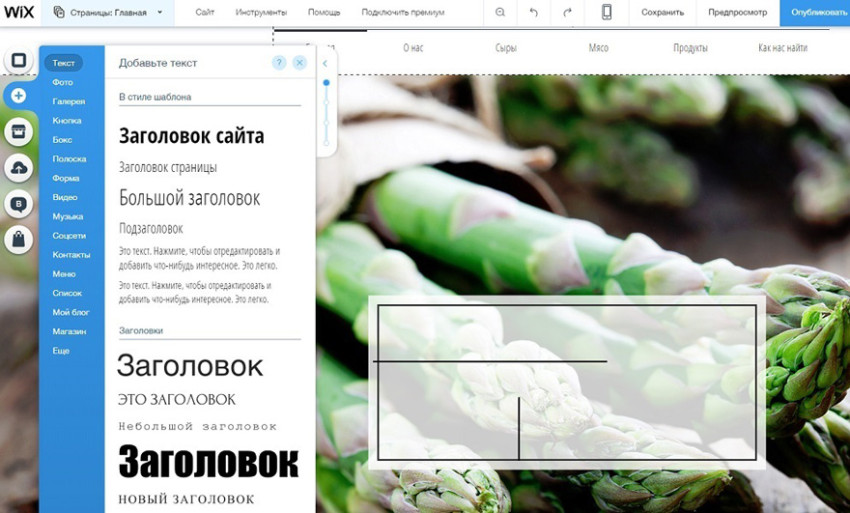Select Галерея in the add list
The width and height of the screenshot is (850, 513).
pos(68,101)
